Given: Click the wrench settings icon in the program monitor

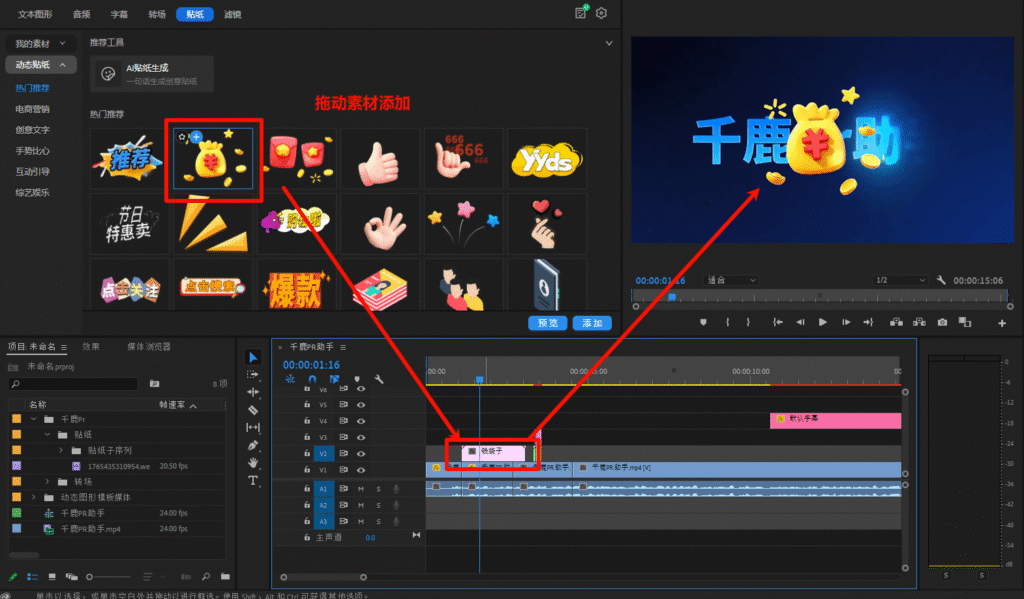Looking at the screenshot, I should [x=941, y=280].
